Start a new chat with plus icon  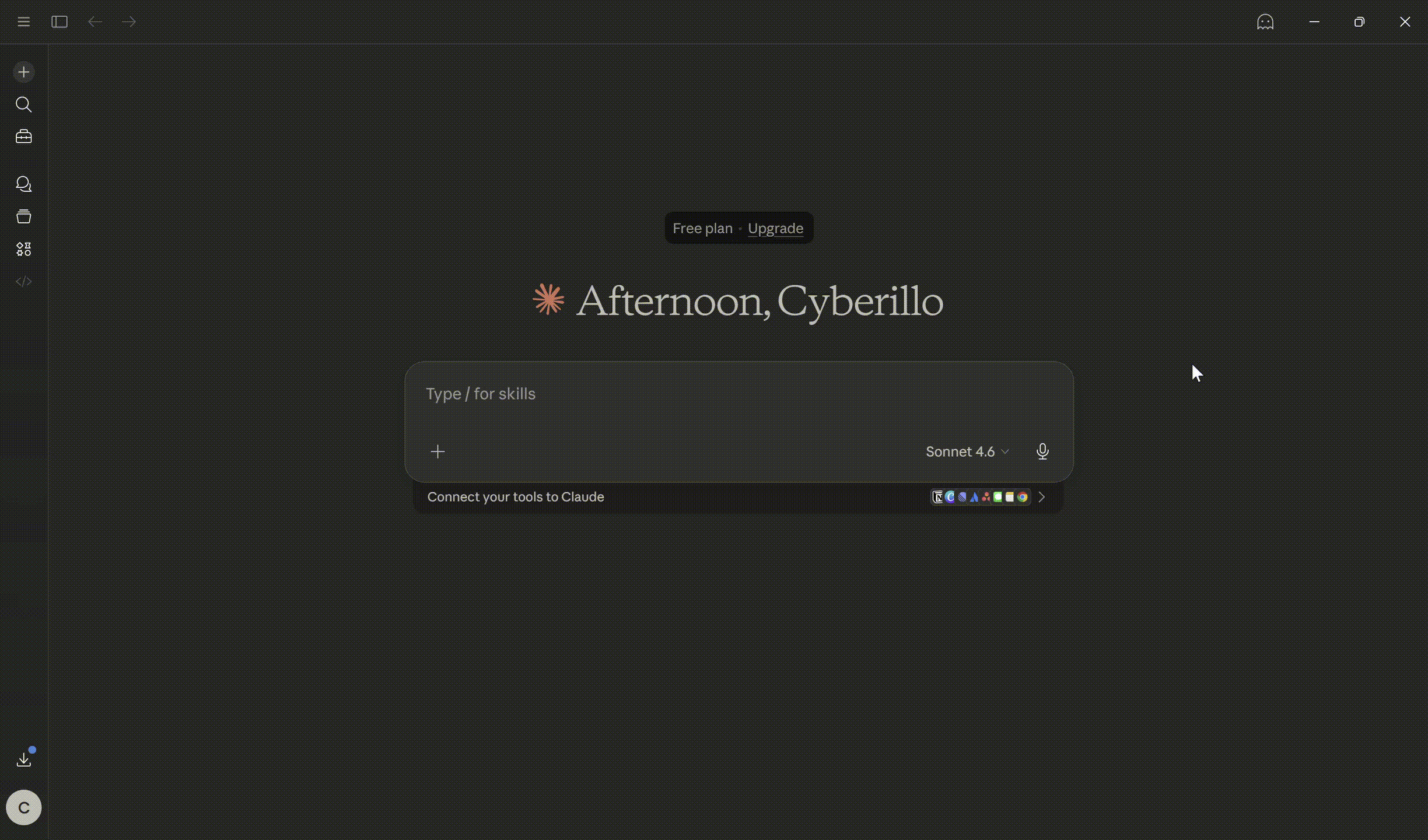(24, 72)
